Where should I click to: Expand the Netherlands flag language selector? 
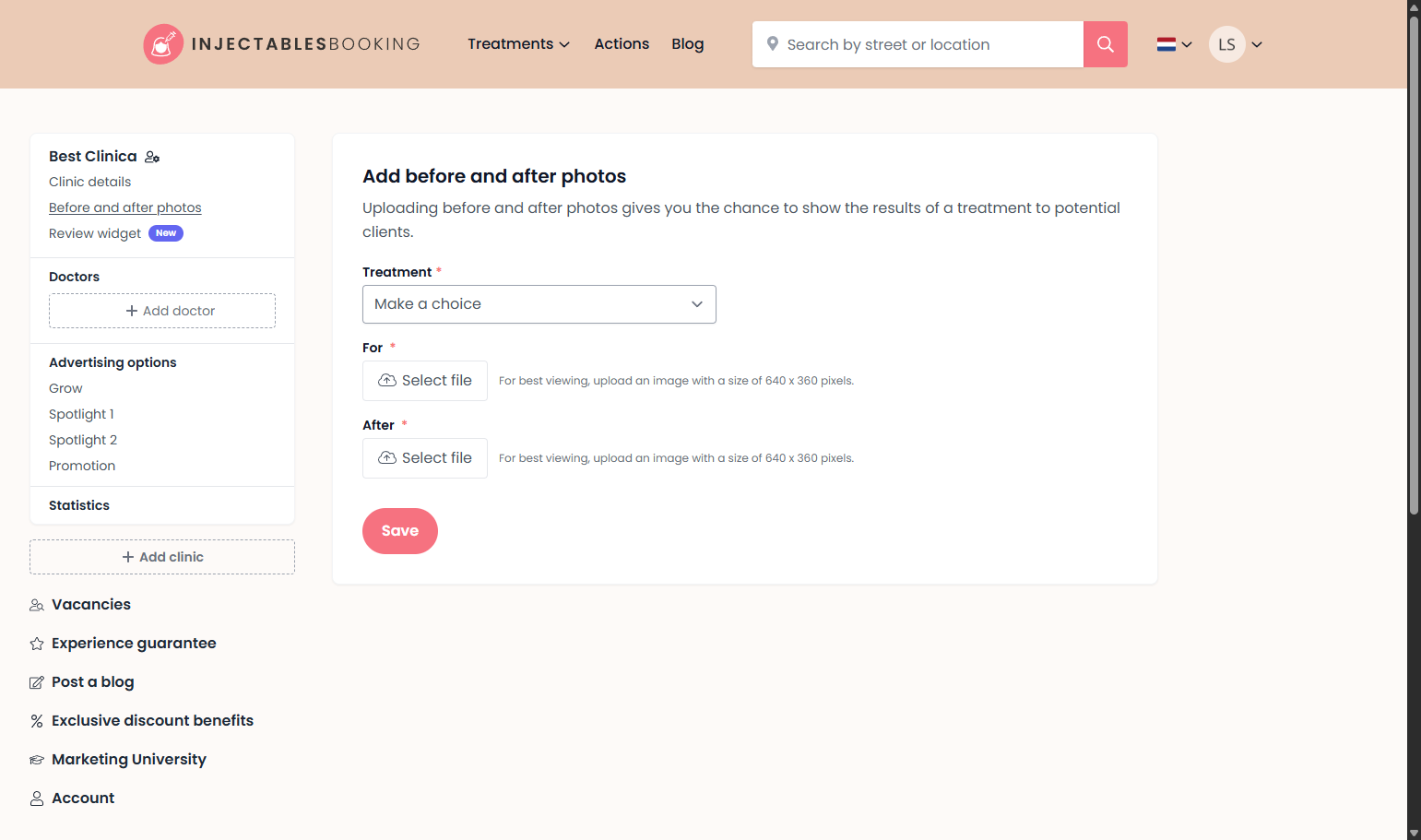coord(1174,44)
